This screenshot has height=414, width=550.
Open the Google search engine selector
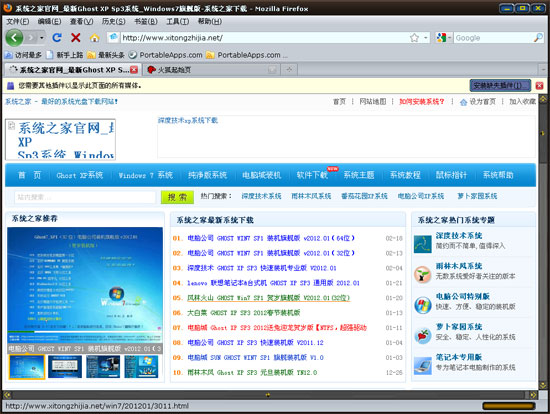(x=443, y=38)
